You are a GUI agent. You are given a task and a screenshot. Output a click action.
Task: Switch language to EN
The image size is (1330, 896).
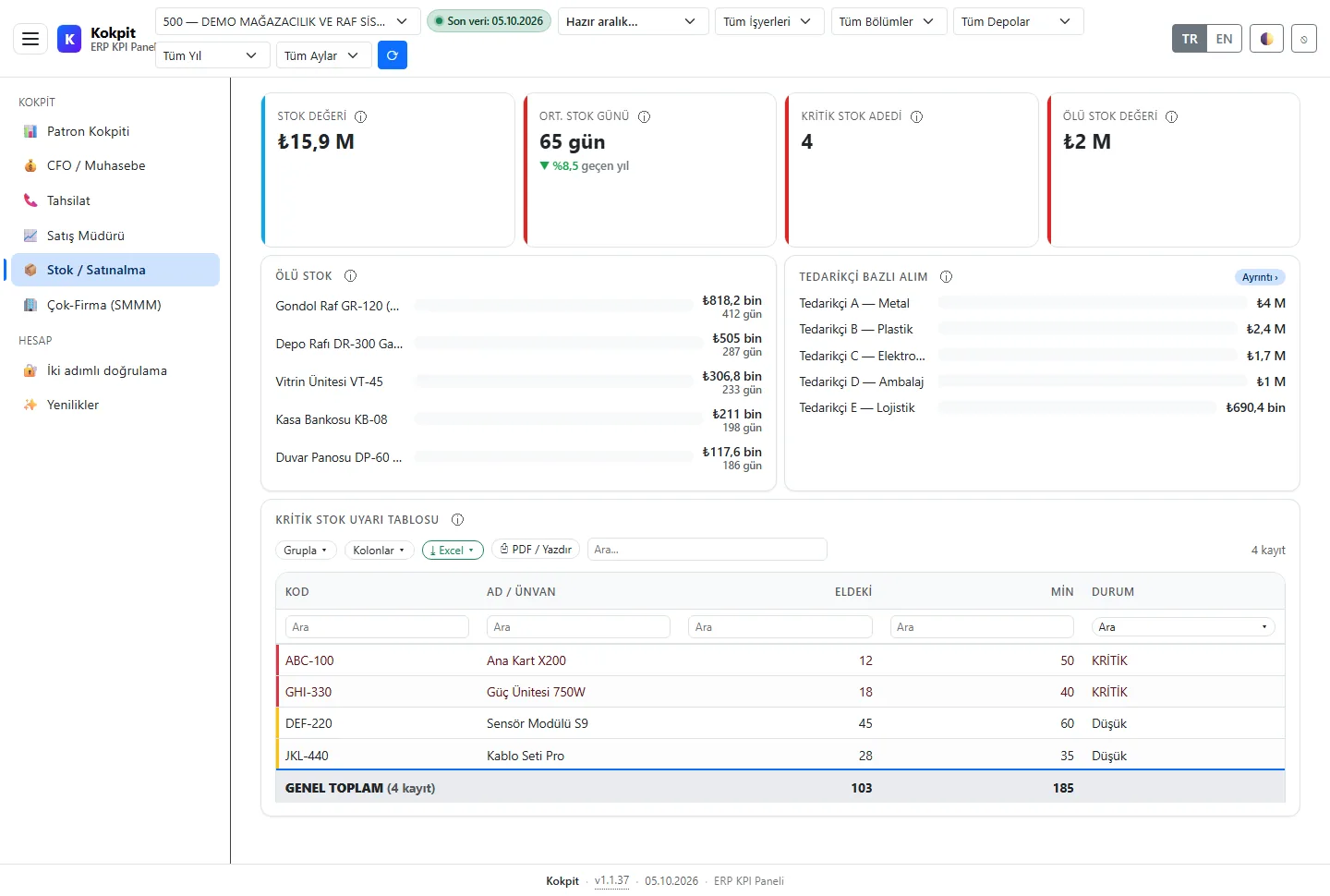point(1225,39)
